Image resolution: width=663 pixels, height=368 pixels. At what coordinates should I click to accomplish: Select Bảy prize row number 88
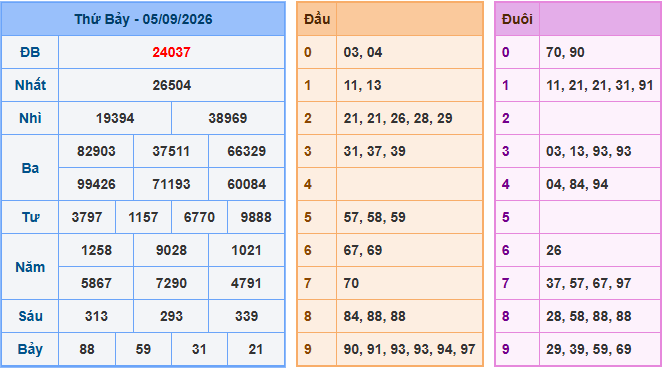[87, 349]
